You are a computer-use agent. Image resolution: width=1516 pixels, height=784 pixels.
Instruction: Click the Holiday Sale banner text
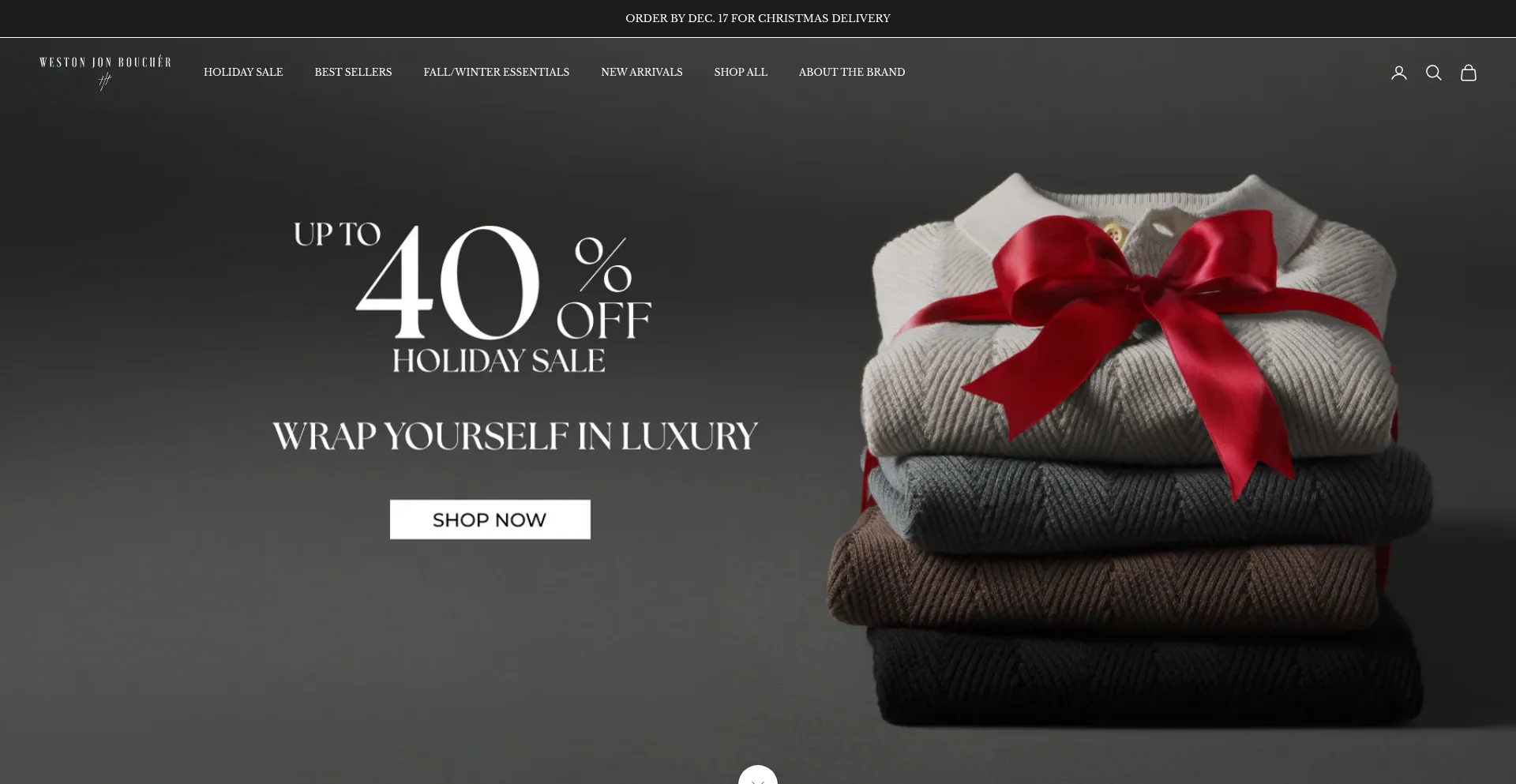[498, 361]
